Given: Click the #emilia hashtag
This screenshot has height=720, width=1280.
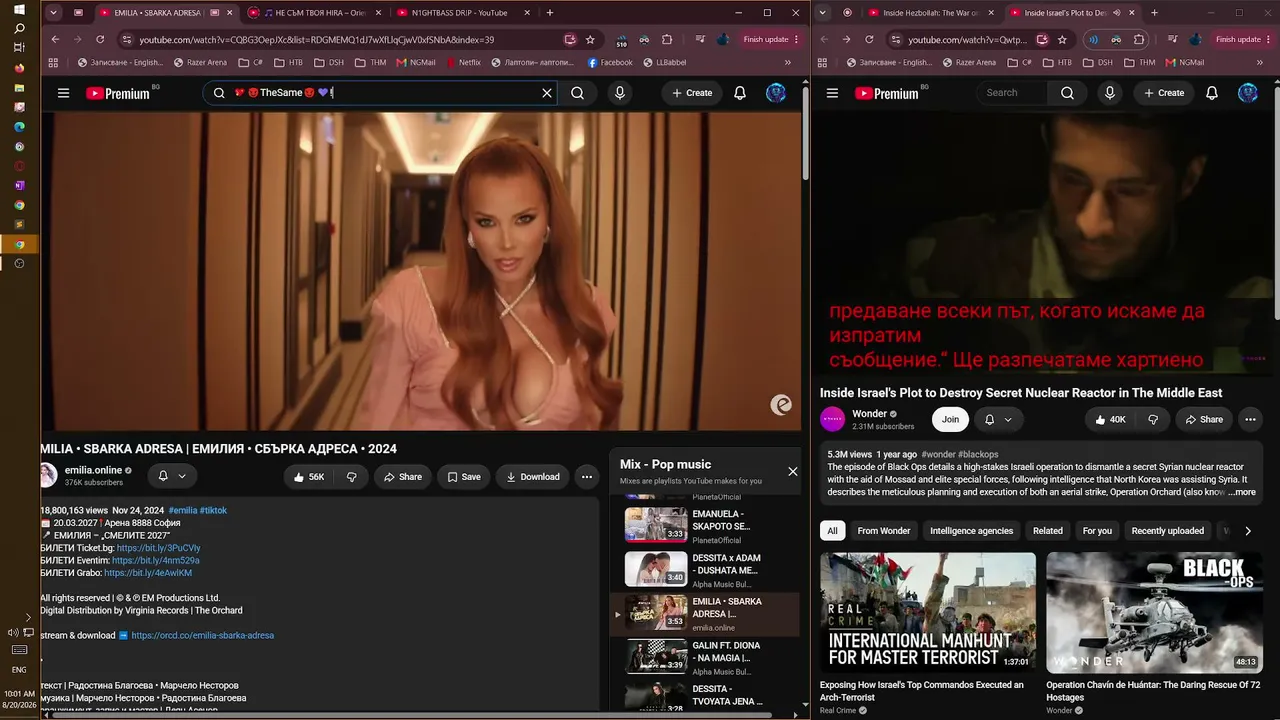Looking at the screenshot, I should click(x=182, y=510).
